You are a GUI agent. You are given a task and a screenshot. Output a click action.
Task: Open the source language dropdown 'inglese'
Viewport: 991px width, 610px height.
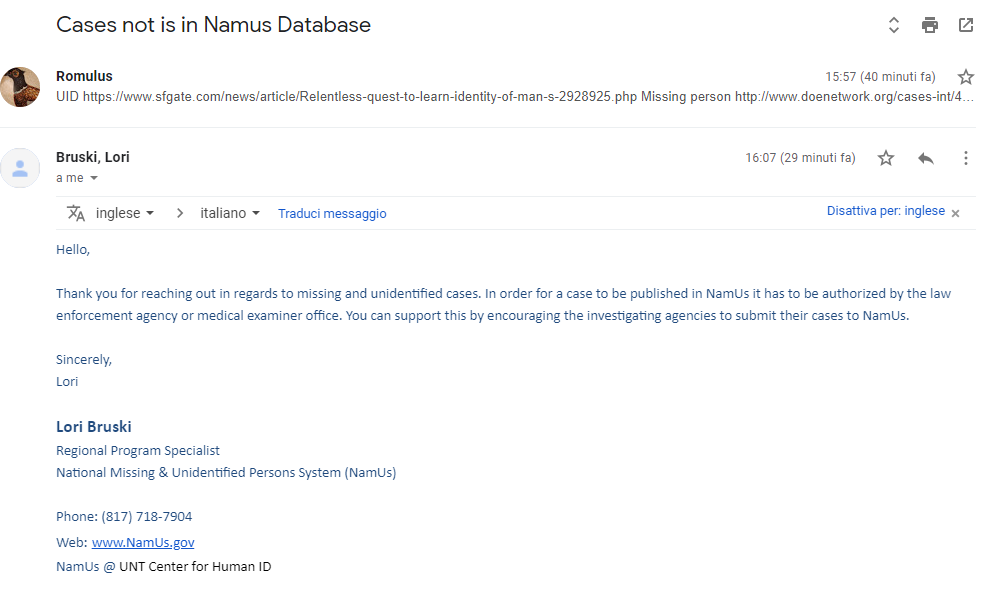(125, 213)
